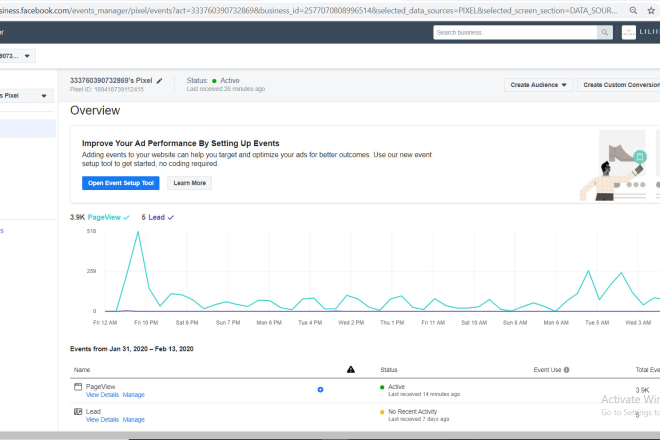
Task: Click the blue plus icon in PageView row
Action: [320, 390]
